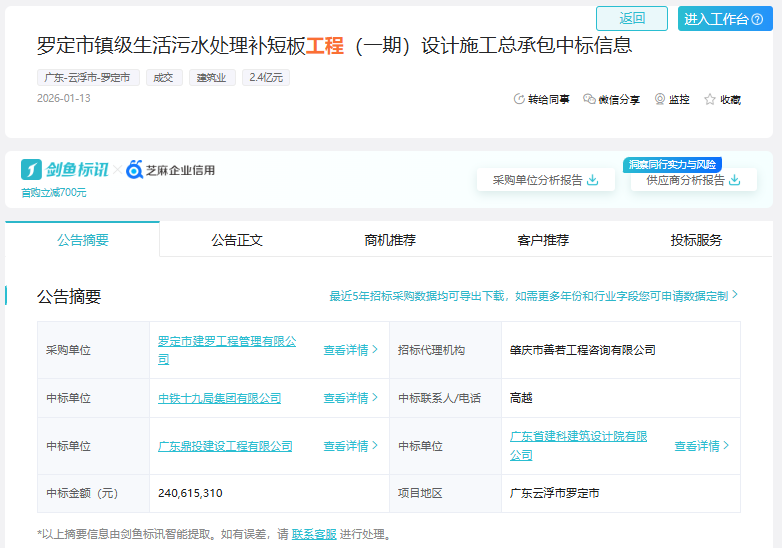
Task: Switch to the 公告正文 tab
Action: (237, 240)
